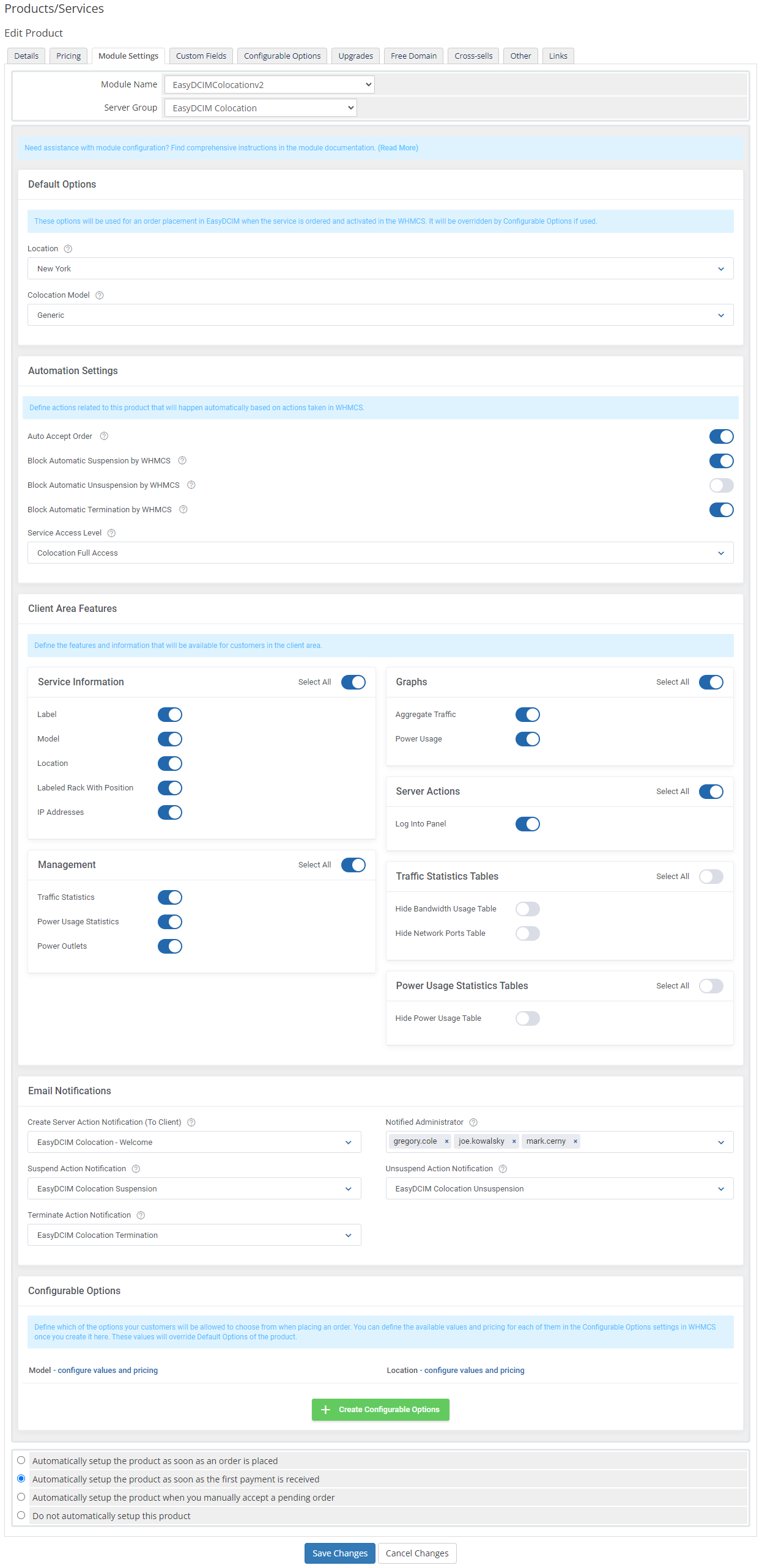762x1568 pixels.
Task: Open Suspend Action Notification dropdown
Action: click(x=194, y=1189)
